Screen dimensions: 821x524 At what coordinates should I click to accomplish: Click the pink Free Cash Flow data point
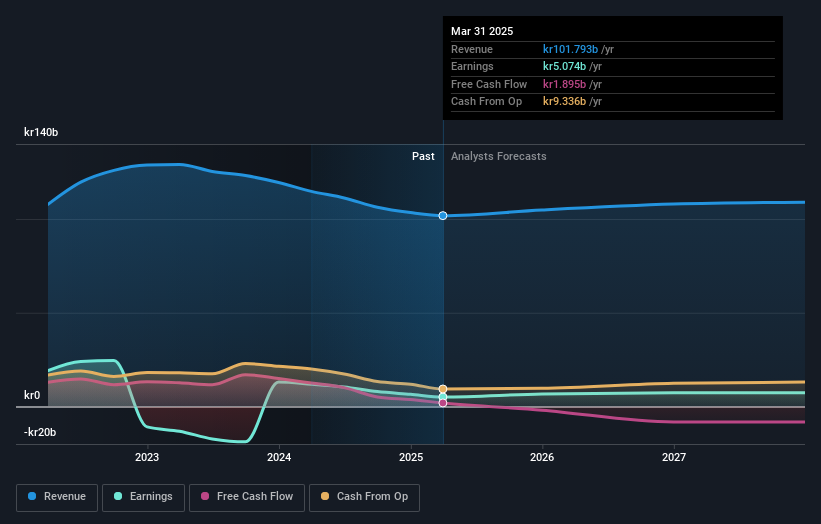[x=443, y=403]
